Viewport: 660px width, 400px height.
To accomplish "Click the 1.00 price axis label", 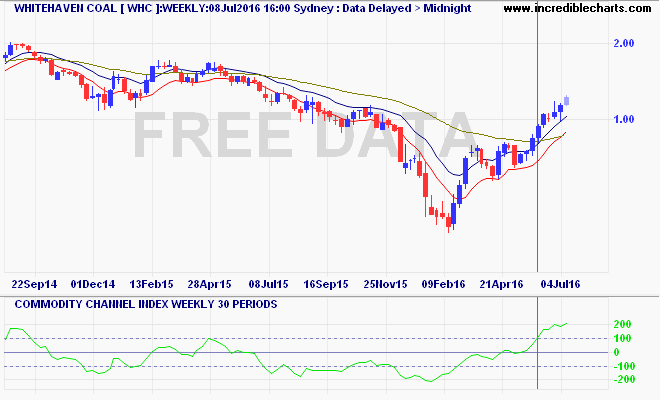I will coord(624,119).
